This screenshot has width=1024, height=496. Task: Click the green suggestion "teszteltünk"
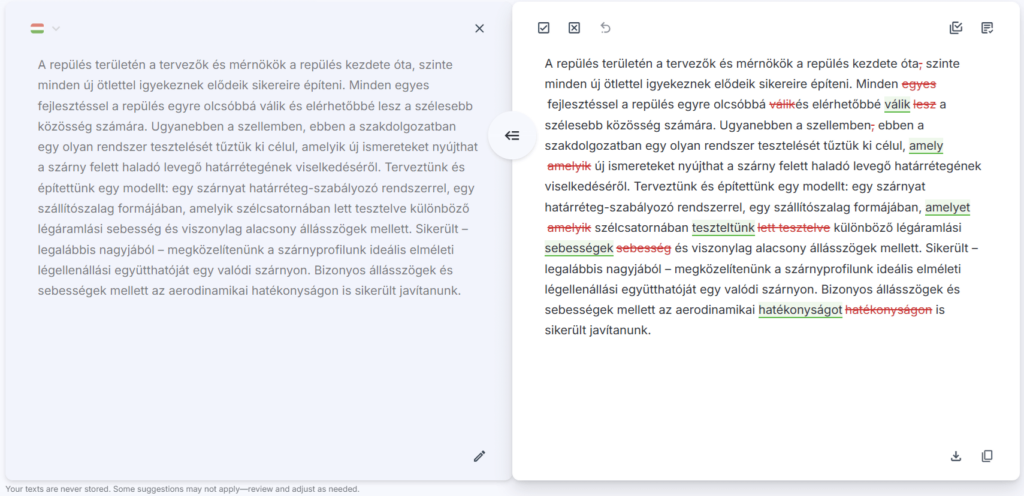click(723, 228)
